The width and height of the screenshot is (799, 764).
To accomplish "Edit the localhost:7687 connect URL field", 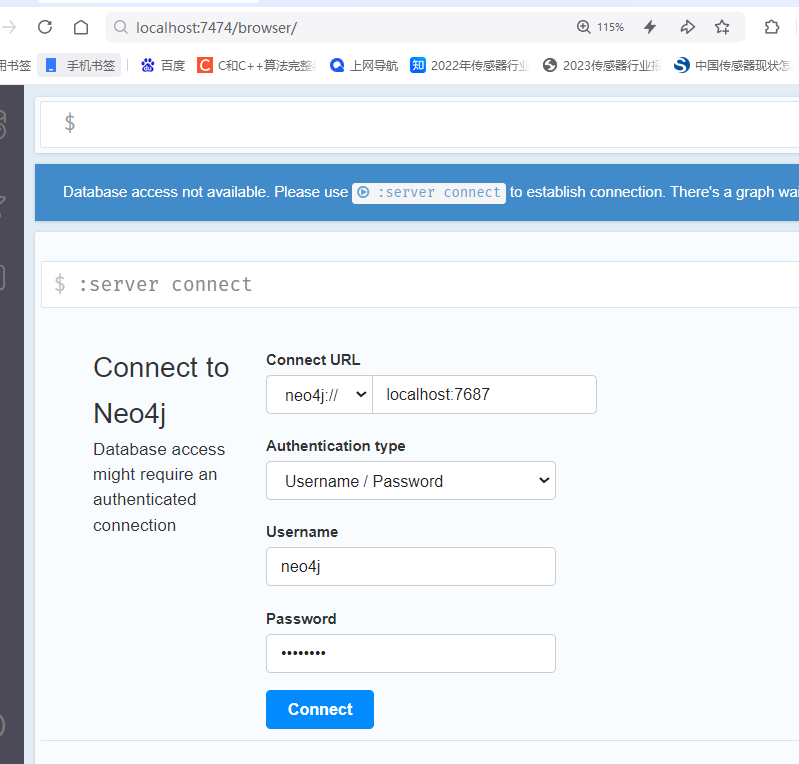I will point(484,395).
